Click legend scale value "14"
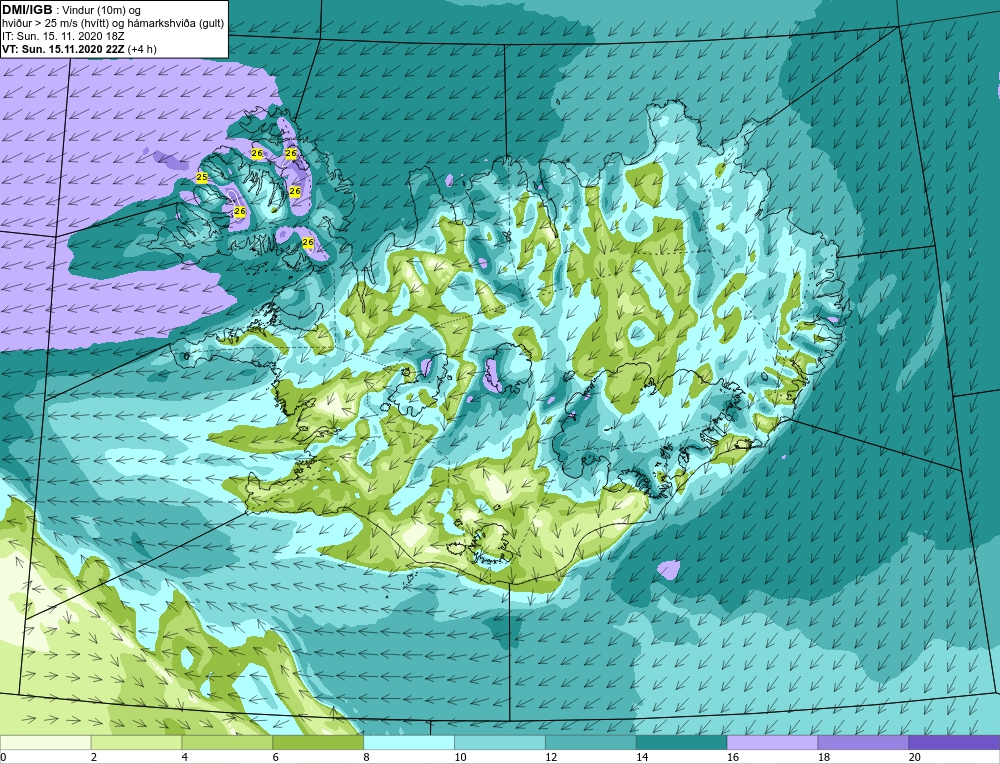Screen dimensions: 1000x764 point(642,757)
